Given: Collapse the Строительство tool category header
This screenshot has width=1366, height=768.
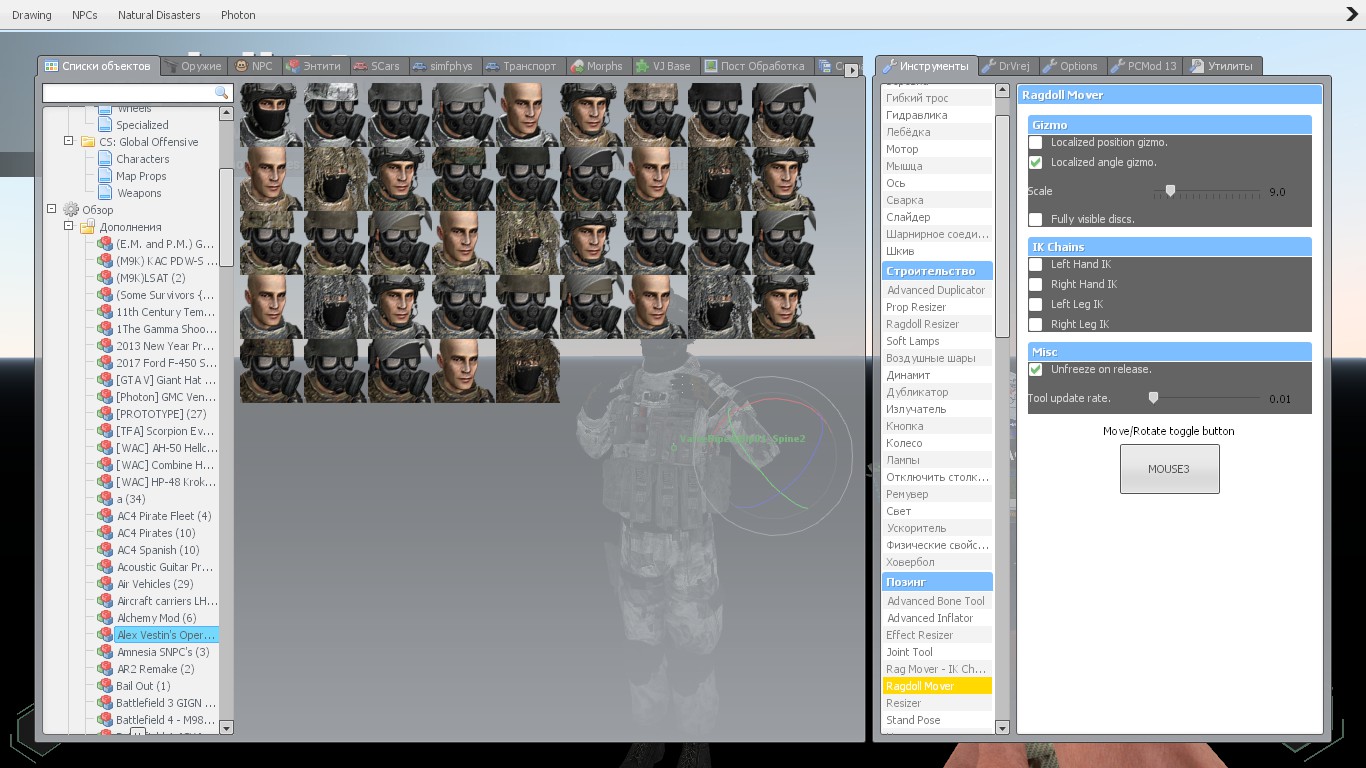Looking at the screenshot, I should tap(937, 271).
